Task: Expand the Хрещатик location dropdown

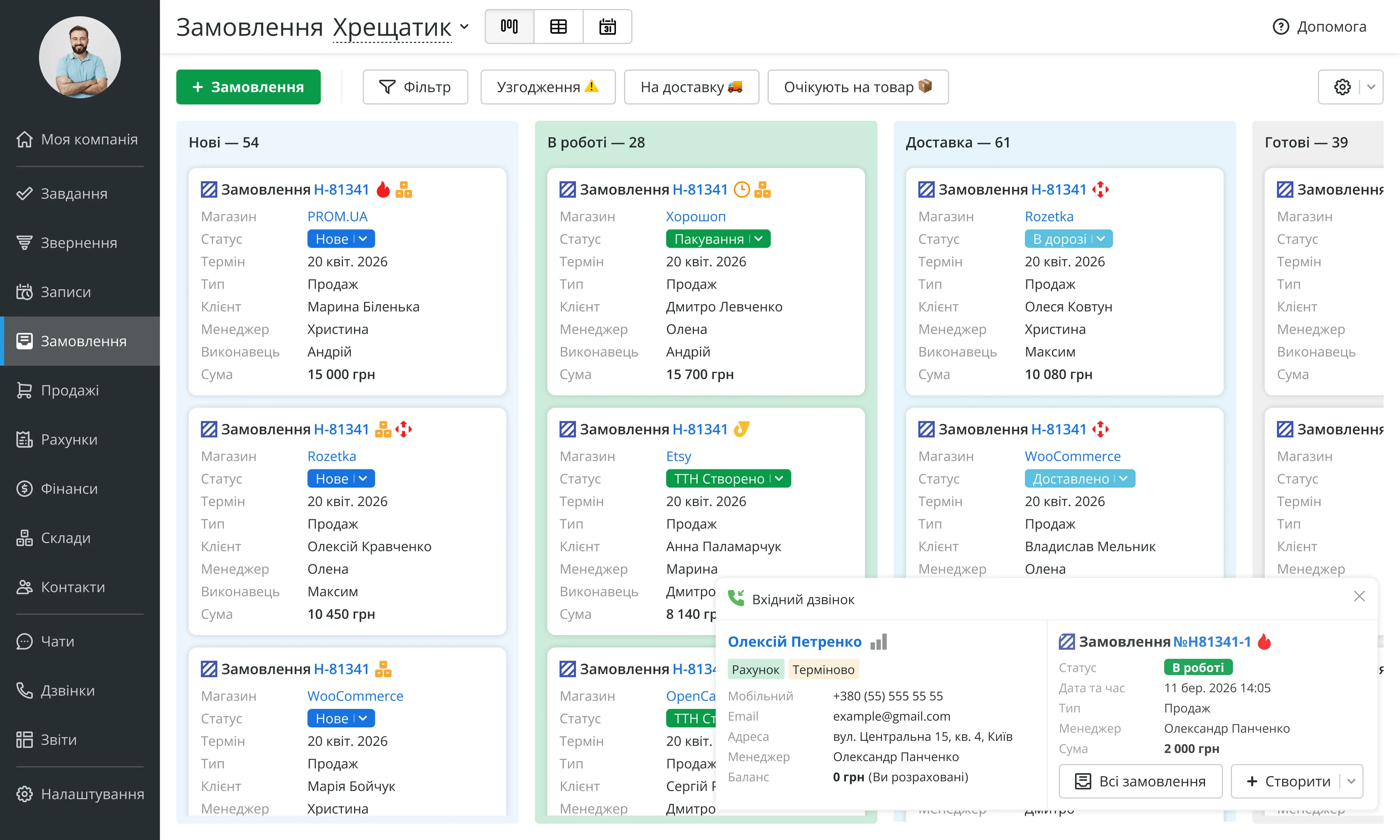Action: pyautogui.click(x=401, y=27)
